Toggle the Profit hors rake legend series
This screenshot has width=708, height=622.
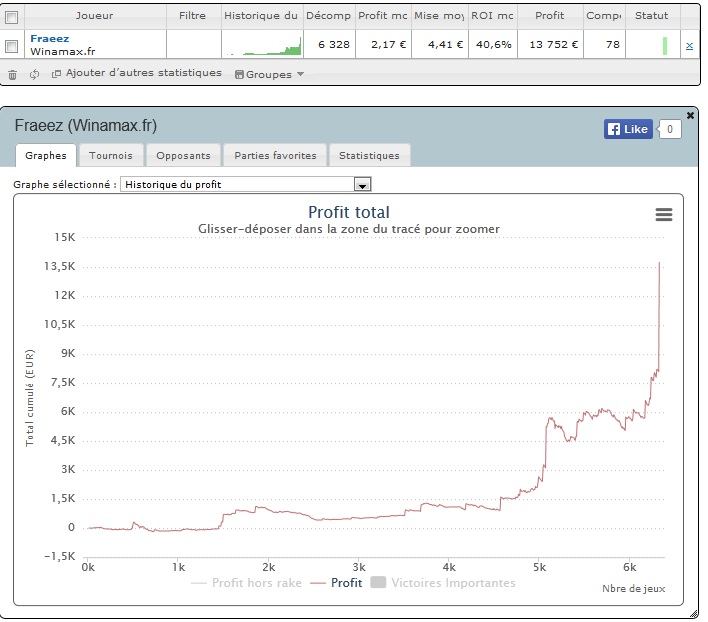(247, 583)
